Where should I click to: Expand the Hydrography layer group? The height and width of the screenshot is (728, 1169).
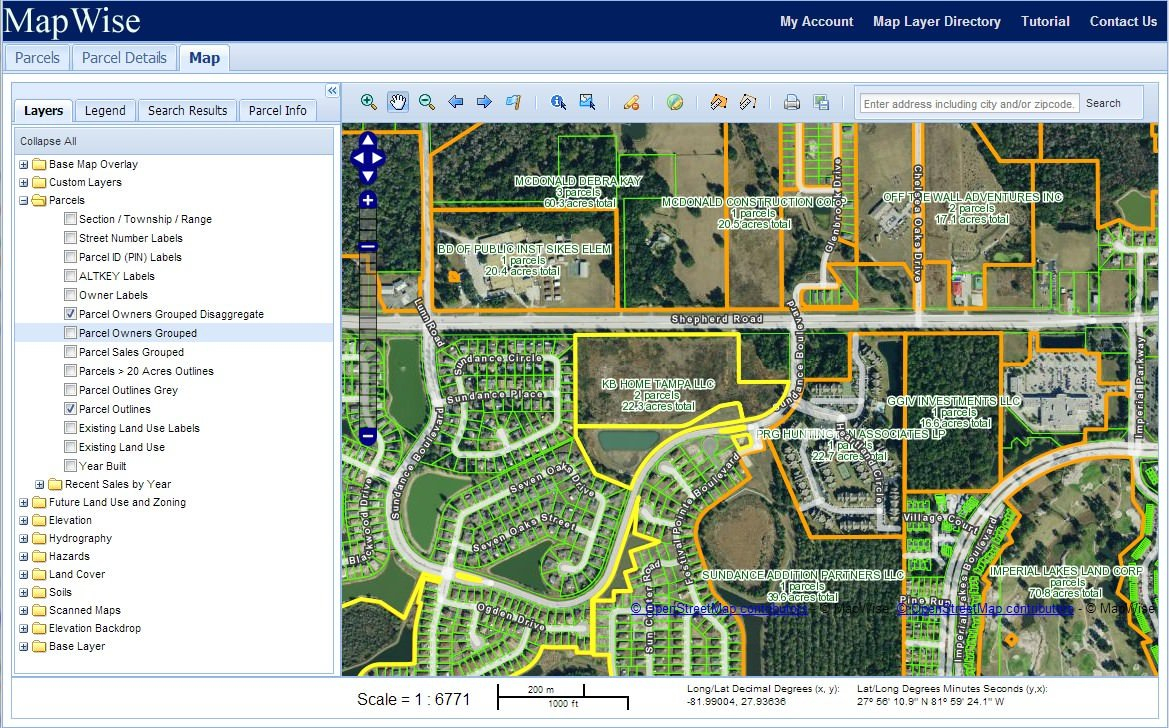(24, 539)
